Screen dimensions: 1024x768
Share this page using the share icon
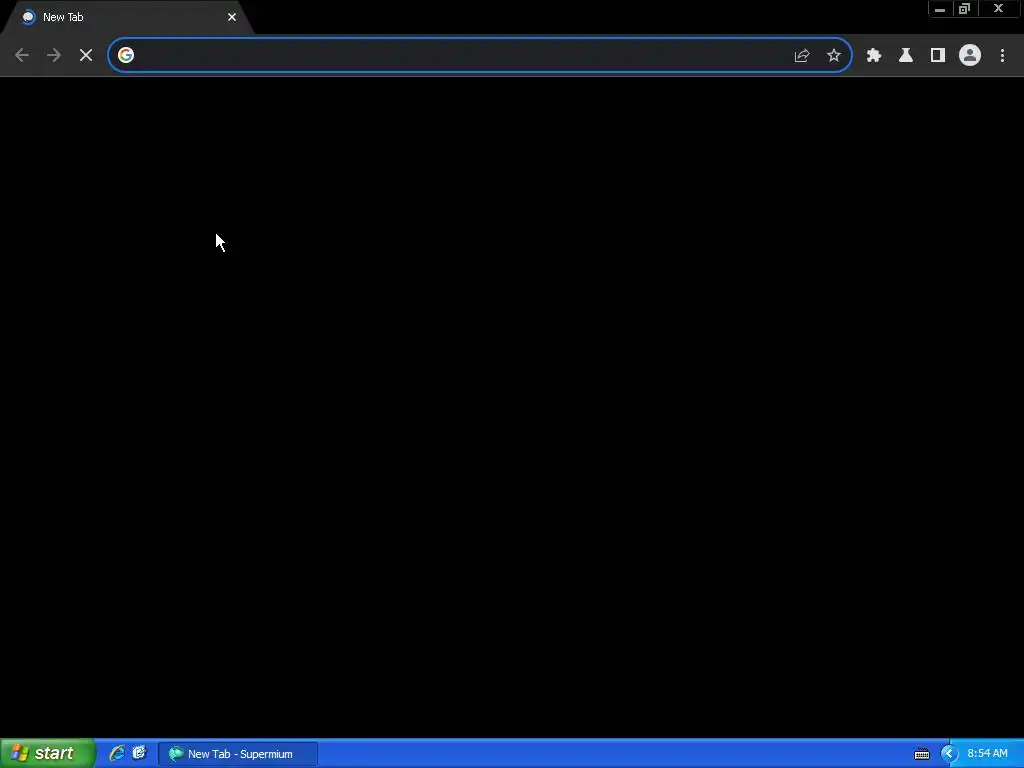point(802,56)
